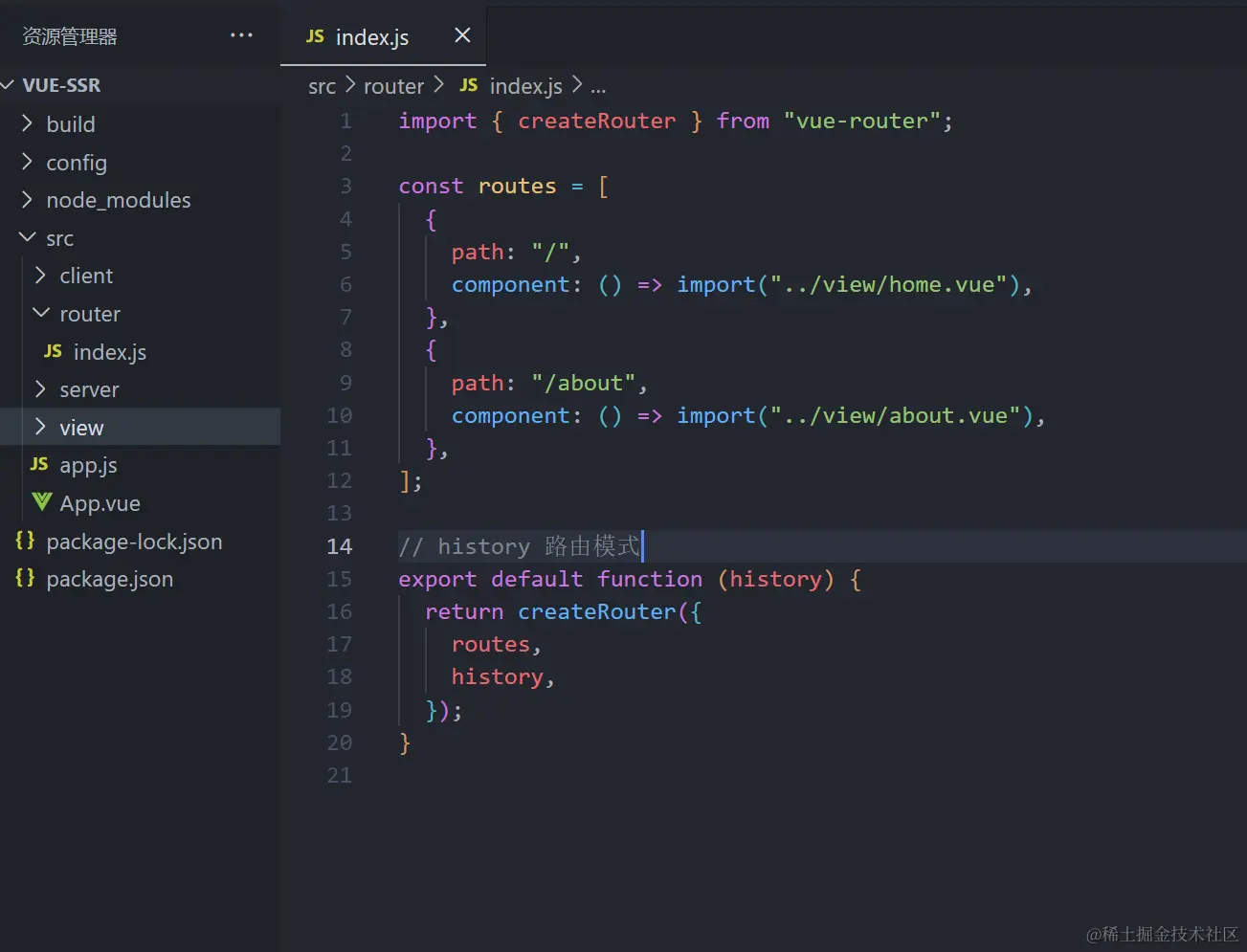Expand the build folder chevron
The image size is (1247, 952).
pyautogui.click(x=27, y=123)
